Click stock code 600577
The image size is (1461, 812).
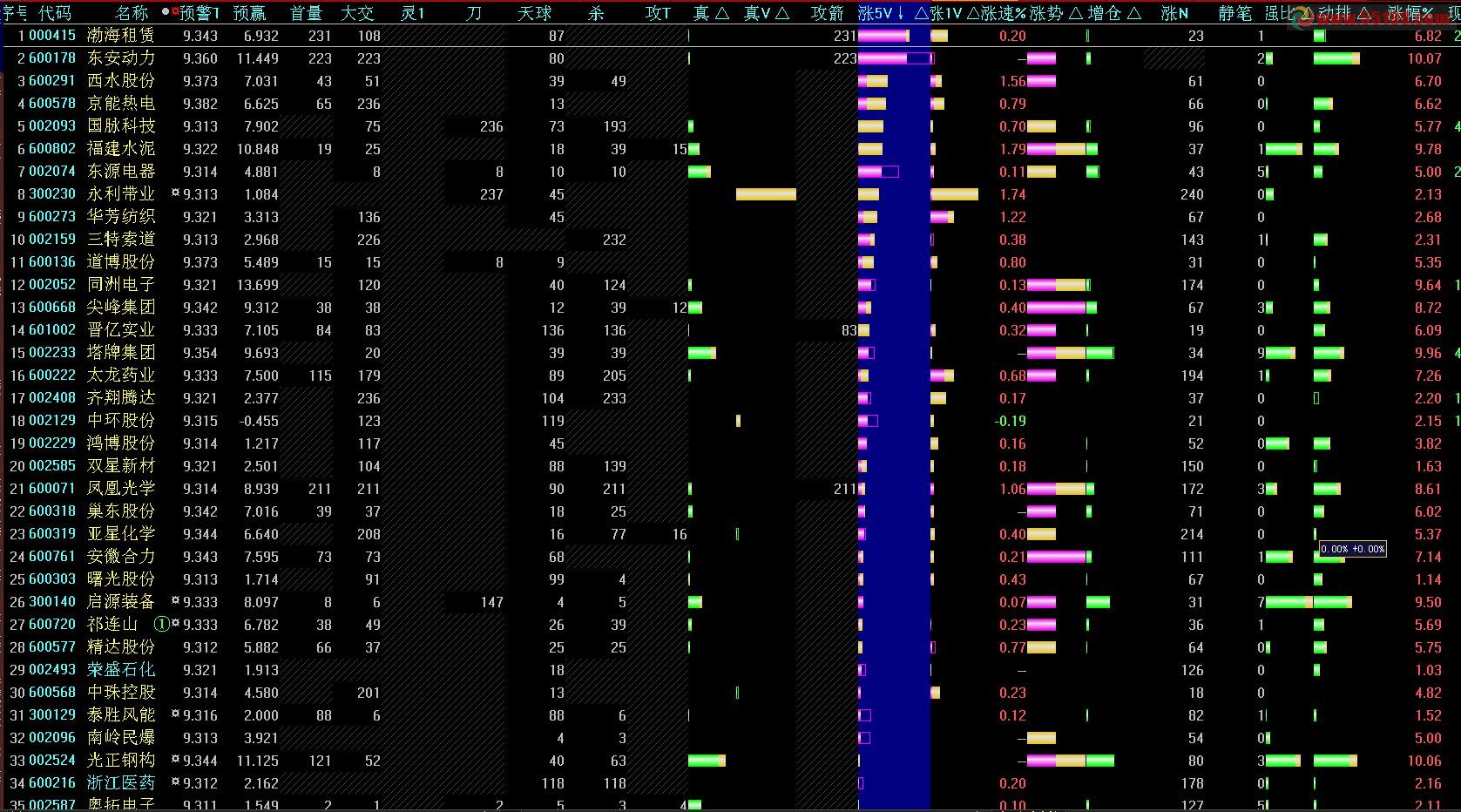click(x=52, y=647)
